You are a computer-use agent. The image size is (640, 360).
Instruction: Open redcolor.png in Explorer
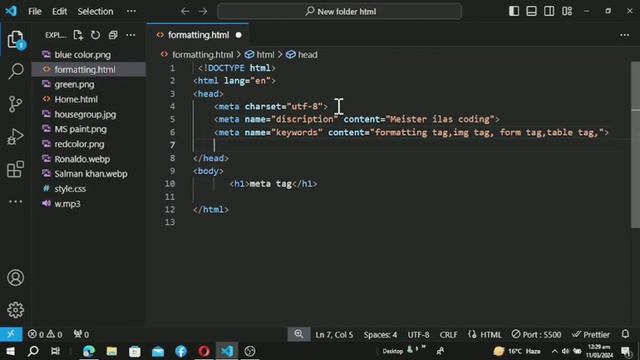pyautogui.click(x=89, y=144)
